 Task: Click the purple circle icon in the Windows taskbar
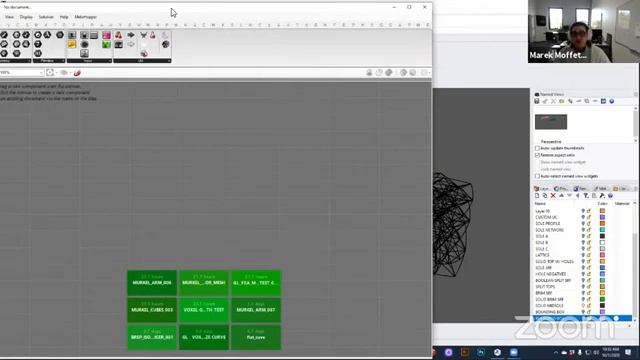pyautogui.click(x=449, y=352)
